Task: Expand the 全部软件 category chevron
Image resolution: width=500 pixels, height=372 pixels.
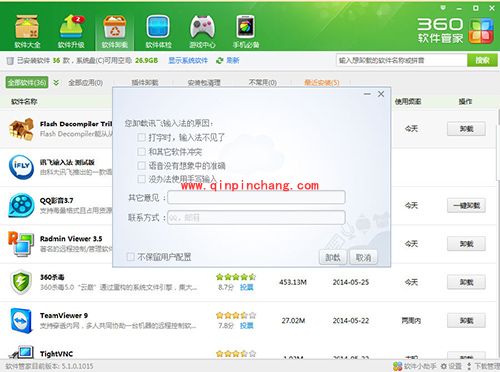Action: [56, 82]
